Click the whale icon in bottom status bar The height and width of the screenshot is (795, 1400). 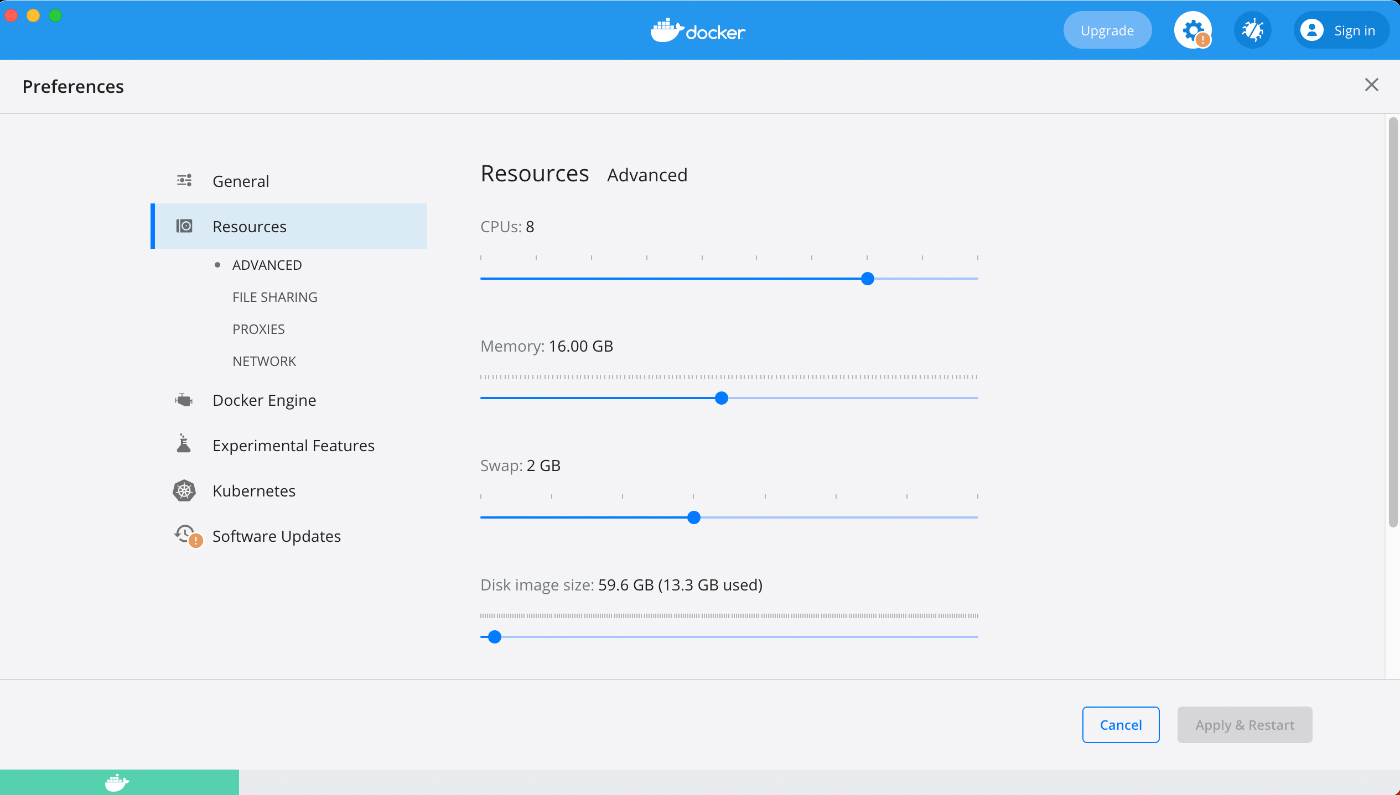tap(117, 782)
